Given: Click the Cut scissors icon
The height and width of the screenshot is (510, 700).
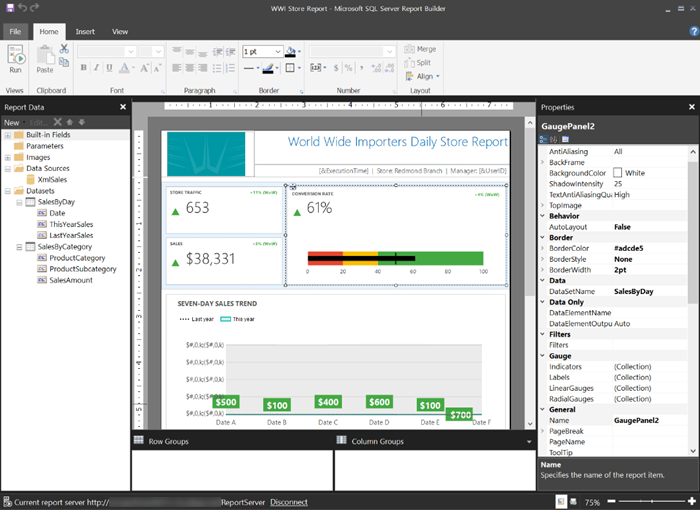Looking at the screenshot, I should tap(65, 48).
